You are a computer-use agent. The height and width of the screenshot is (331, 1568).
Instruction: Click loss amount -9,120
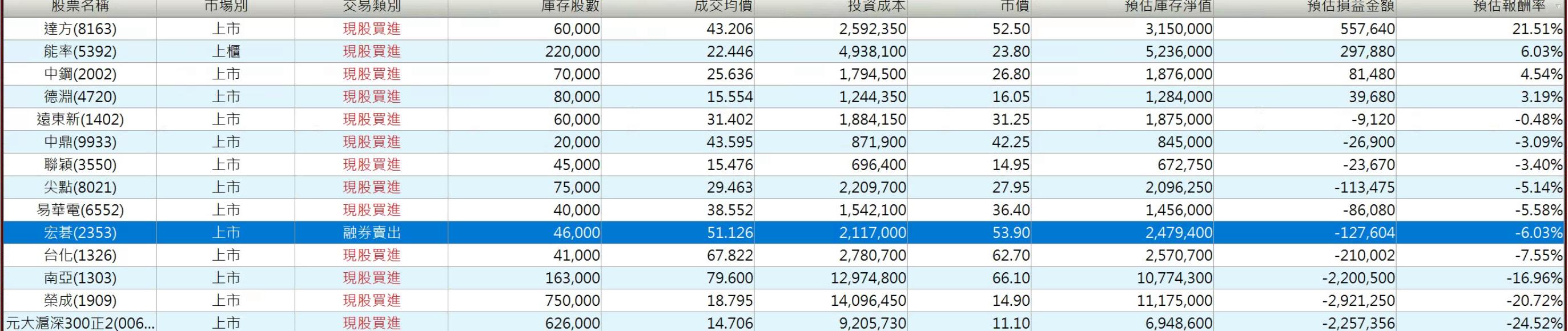1373,119
